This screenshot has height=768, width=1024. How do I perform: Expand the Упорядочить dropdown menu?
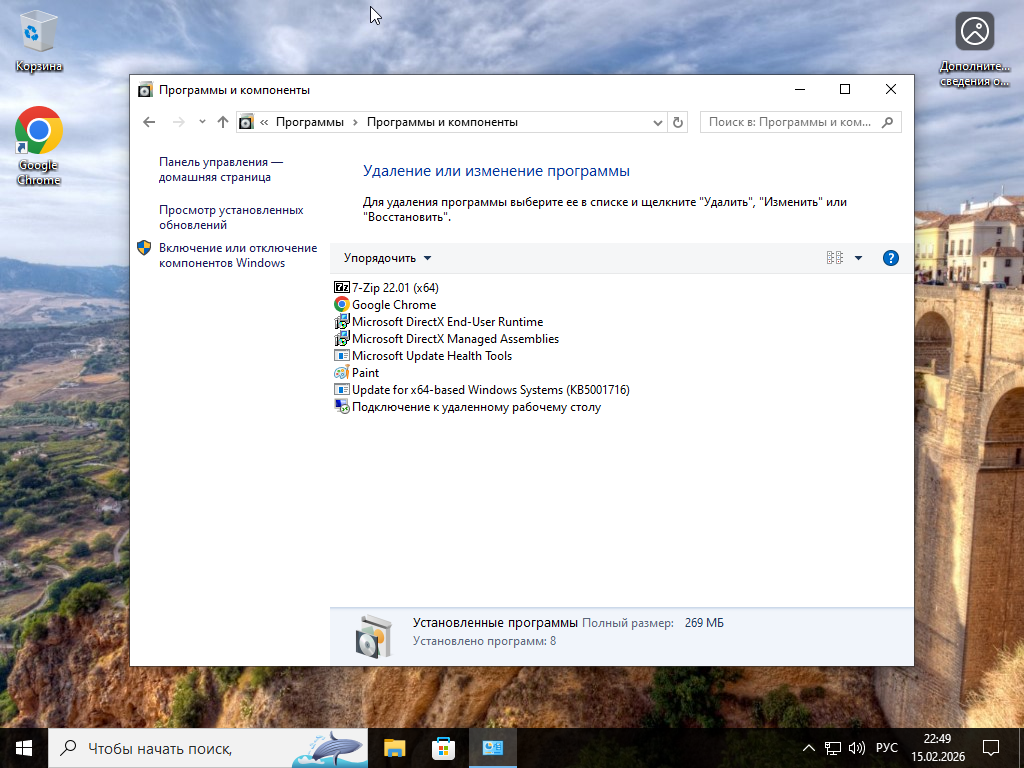pyautogui.click(x=388, y=258)
